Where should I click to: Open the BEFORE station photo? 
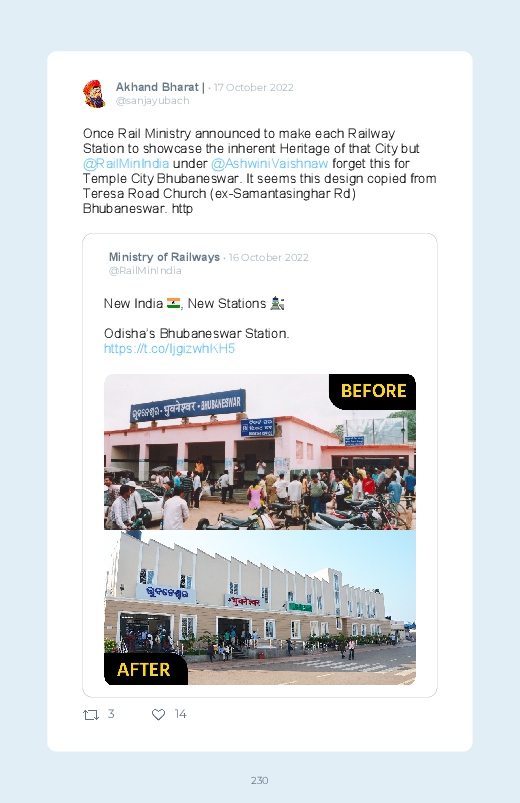260,452
